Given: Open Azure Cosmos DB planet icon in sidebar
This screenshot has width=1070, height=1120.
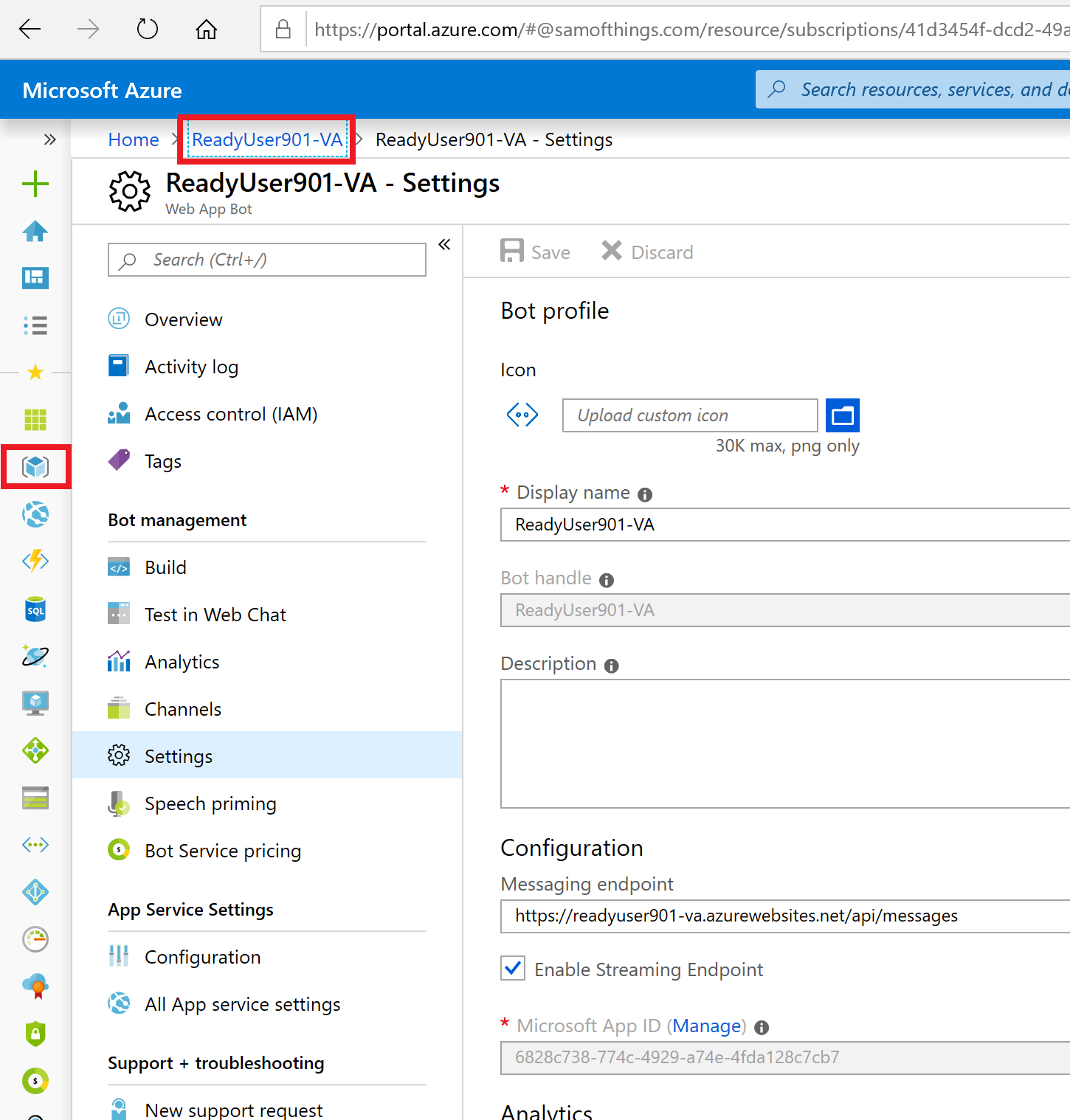Looking at the screenshot, I should click(x=35, y=656).
